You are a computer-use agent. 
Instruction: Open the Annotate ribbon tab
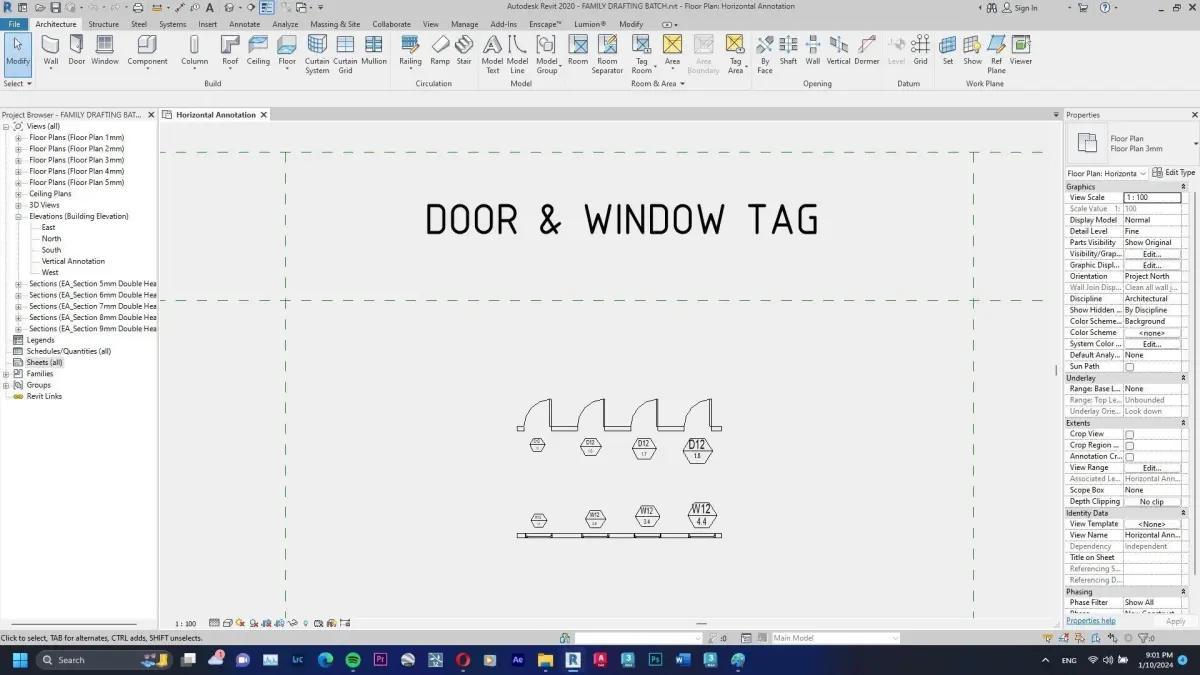click(x=244, y=24)
